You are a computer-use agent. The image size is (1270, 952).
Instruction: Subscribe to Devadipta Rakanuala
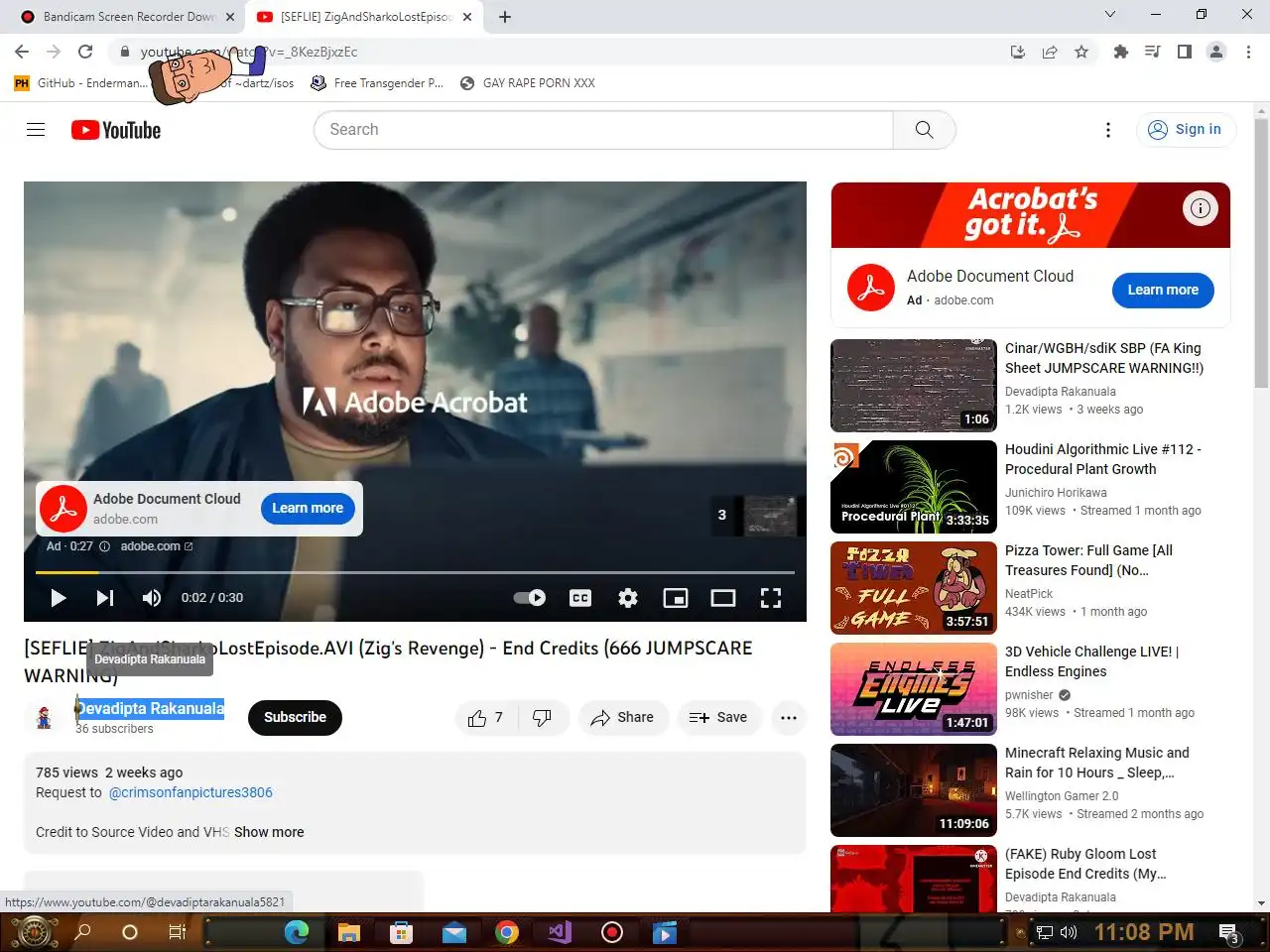click(x=295, y=718)
